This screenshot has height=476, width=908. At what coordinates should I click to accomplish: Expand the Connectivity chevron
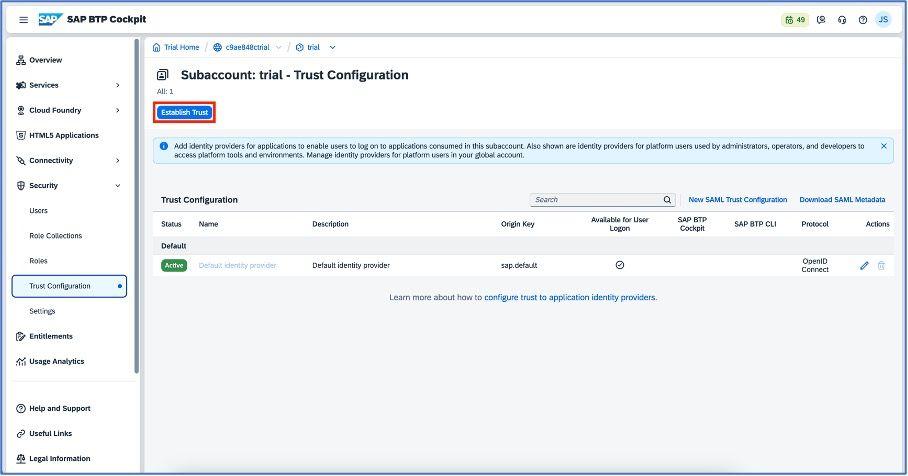(x=118, y=160)
